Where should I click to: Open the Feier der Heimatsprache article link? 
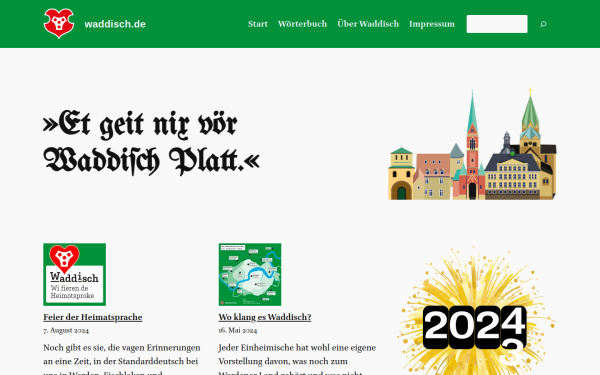click(93, 317)
